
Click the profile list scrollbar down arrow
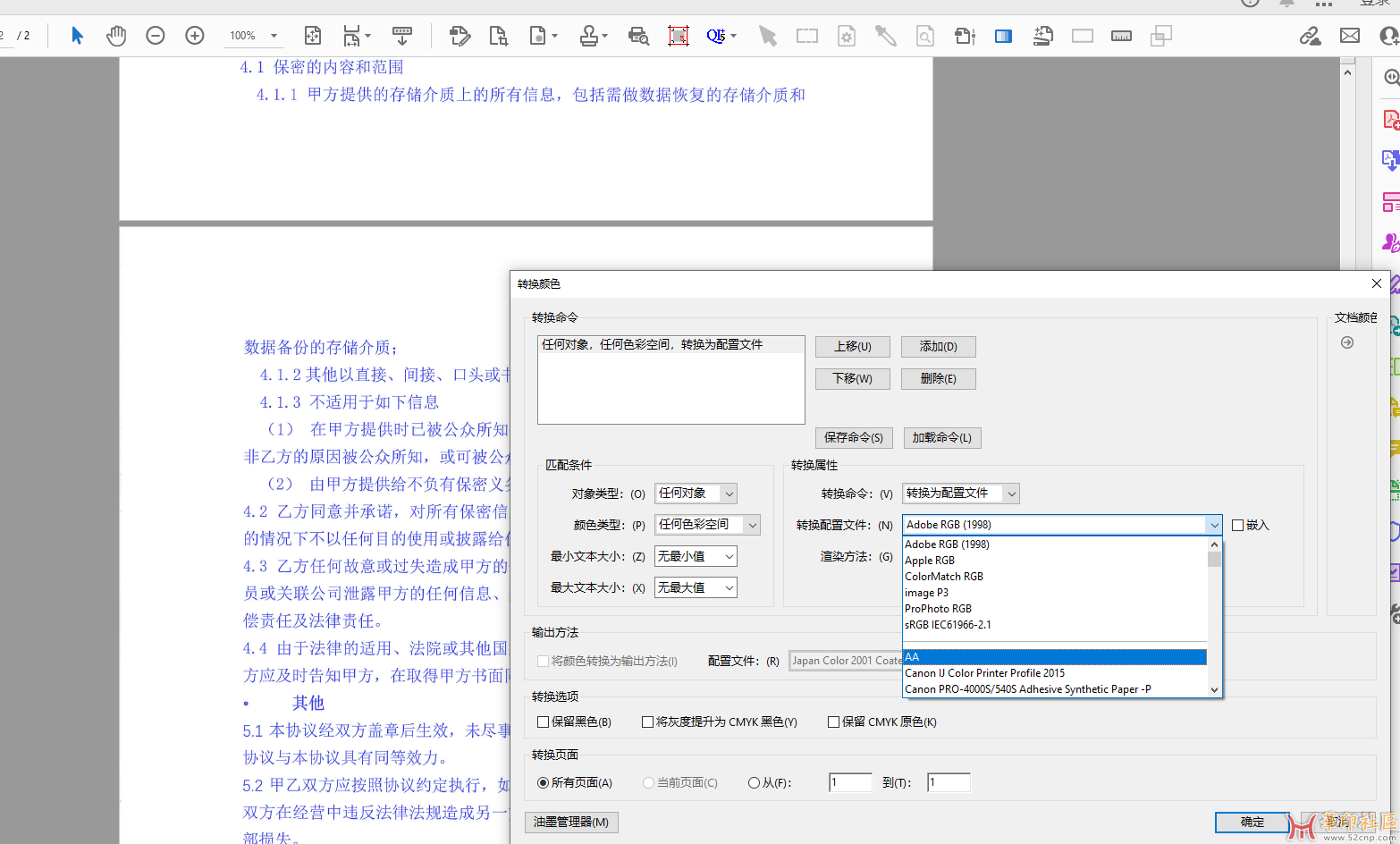1214,689
